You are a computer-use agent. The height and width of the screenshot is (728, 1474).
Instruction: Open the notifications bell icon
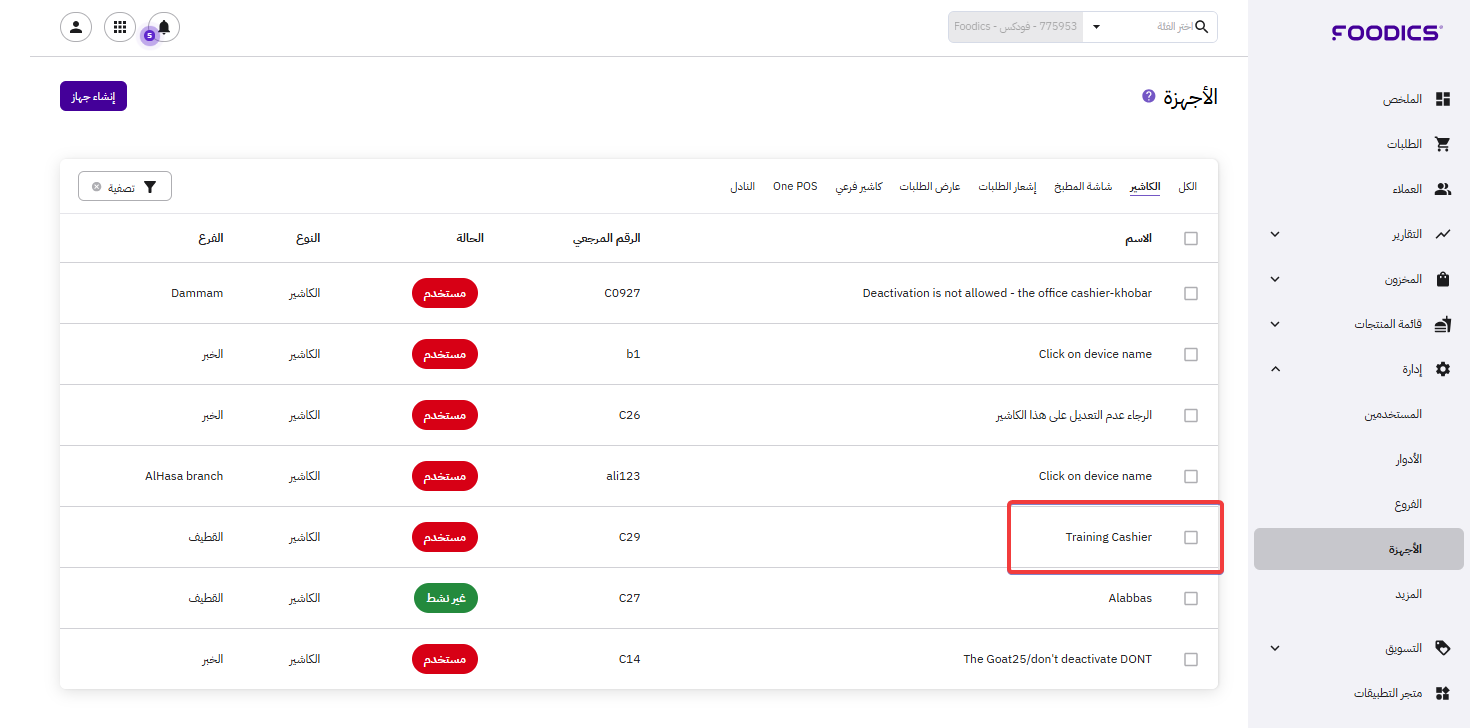point(164,27)
